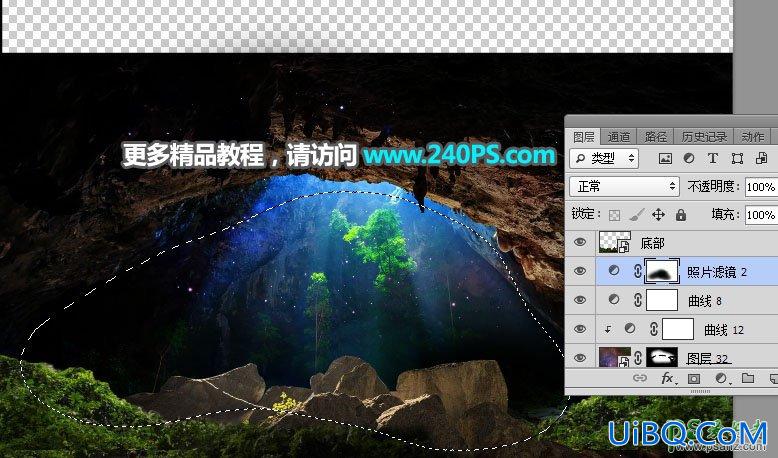
Task: Hide the 曲线 12 layer
Action: [580, 328]
